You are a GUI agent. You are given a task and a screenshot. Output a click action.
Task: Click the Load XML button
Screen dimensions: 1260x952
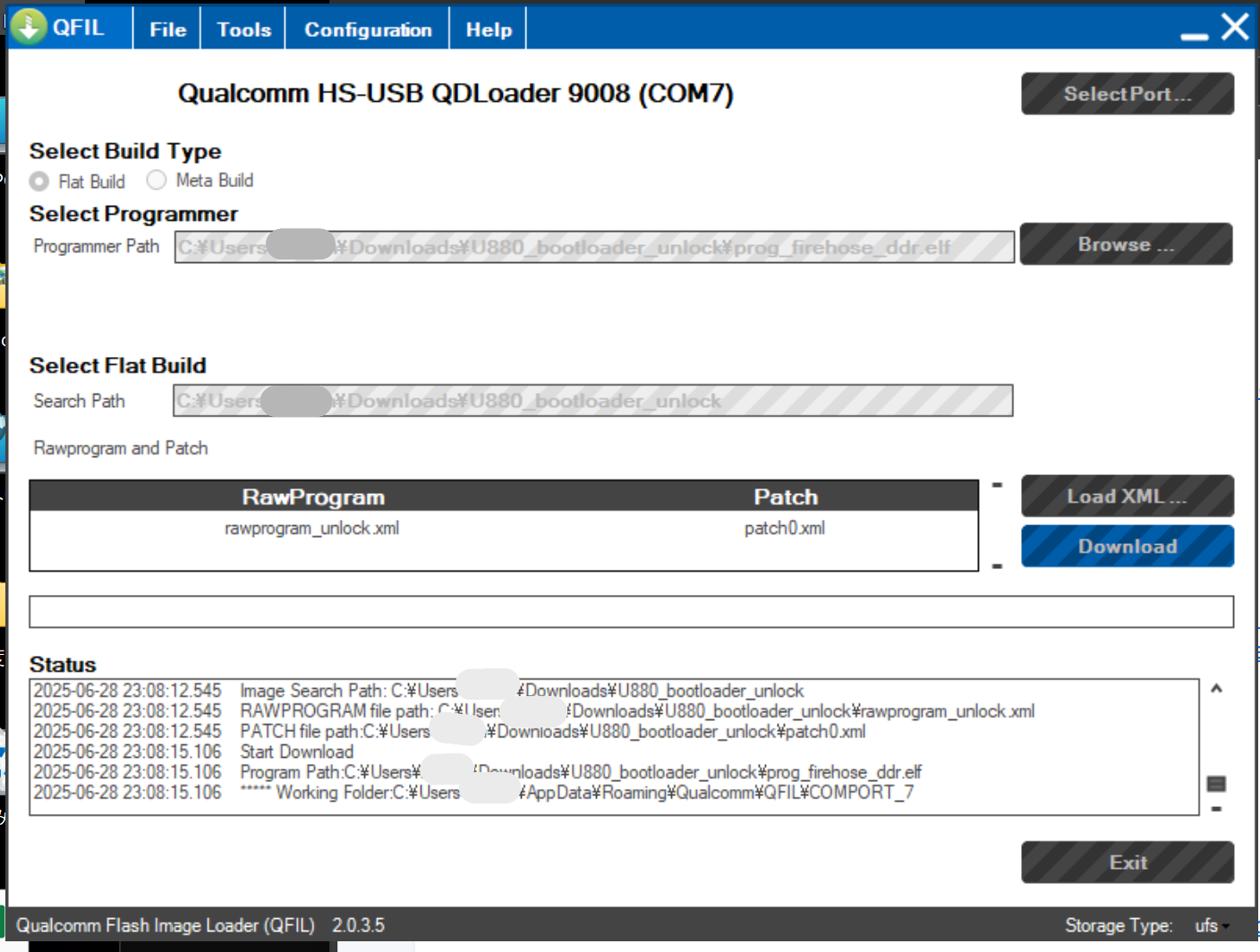(1128, 496)
